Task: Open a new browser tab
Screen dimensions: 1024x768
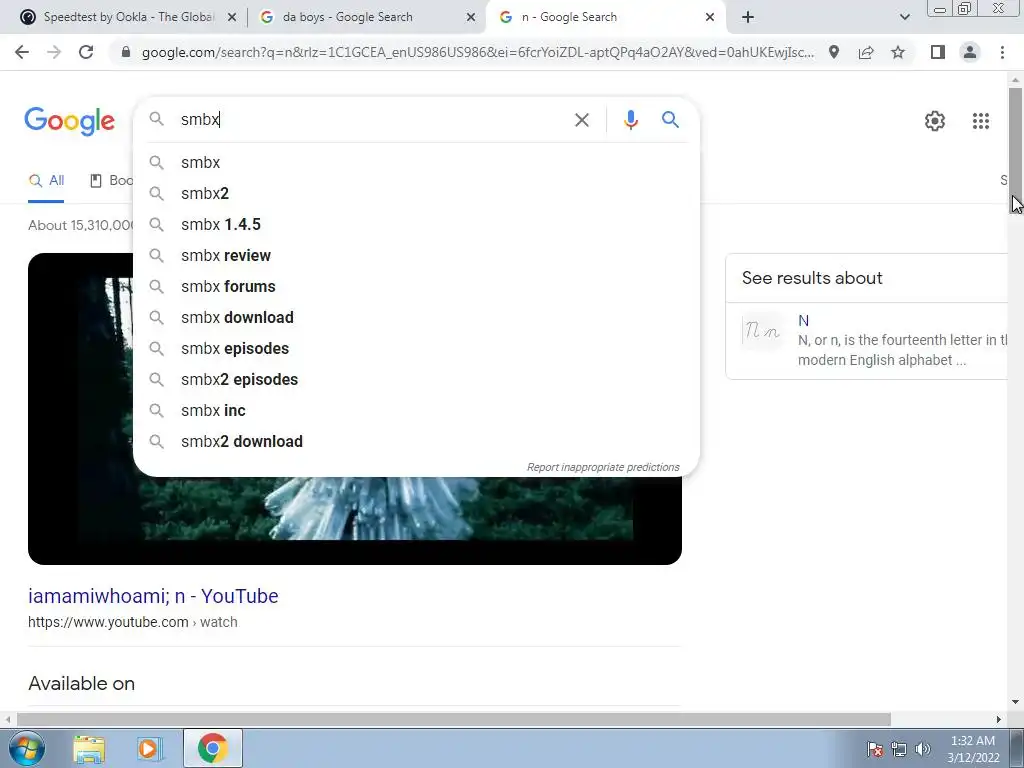Action: tap(748, 17)
